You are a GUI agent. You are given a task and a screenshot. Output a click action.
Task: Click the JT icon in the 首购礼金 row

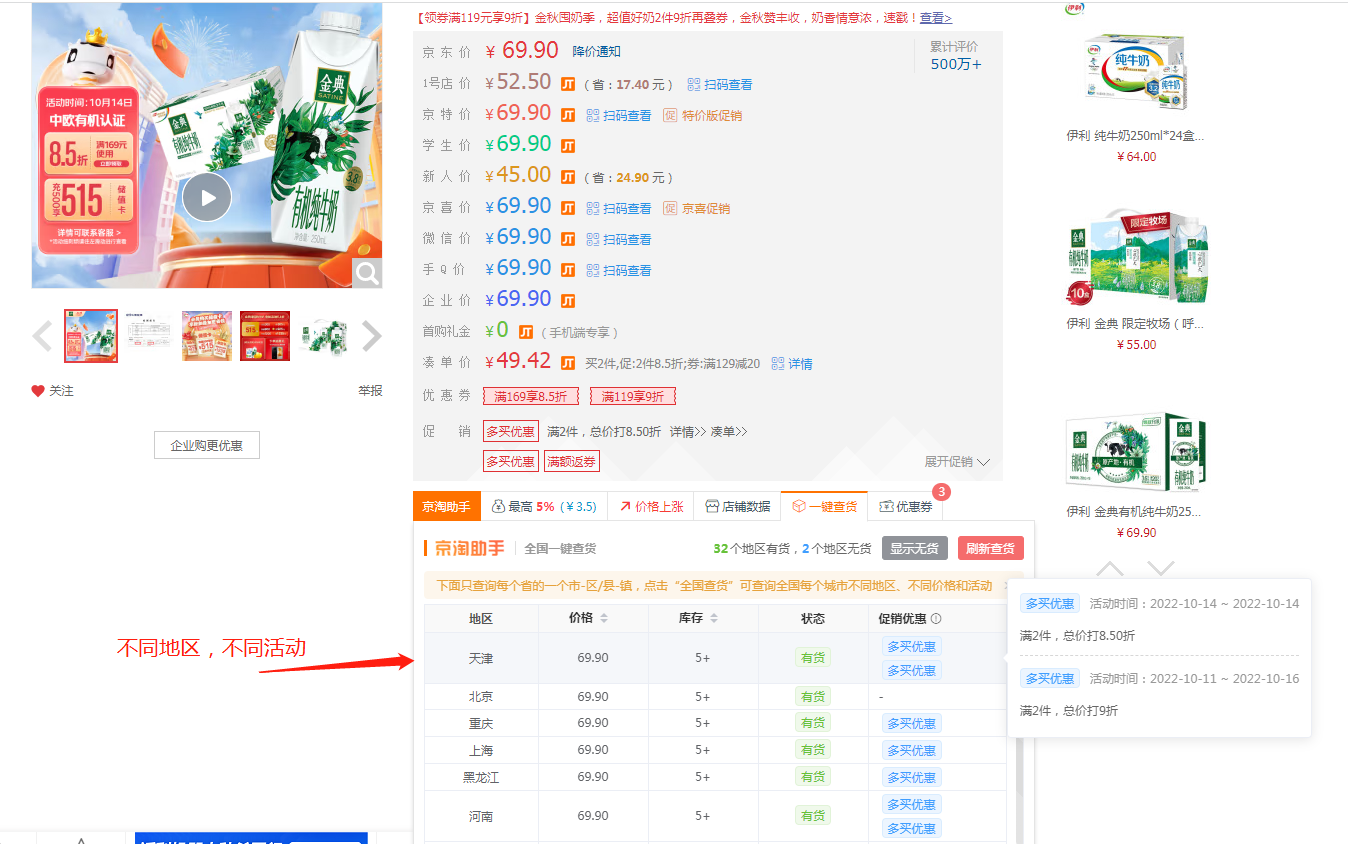pyautogui.click(x=526, y=332)
